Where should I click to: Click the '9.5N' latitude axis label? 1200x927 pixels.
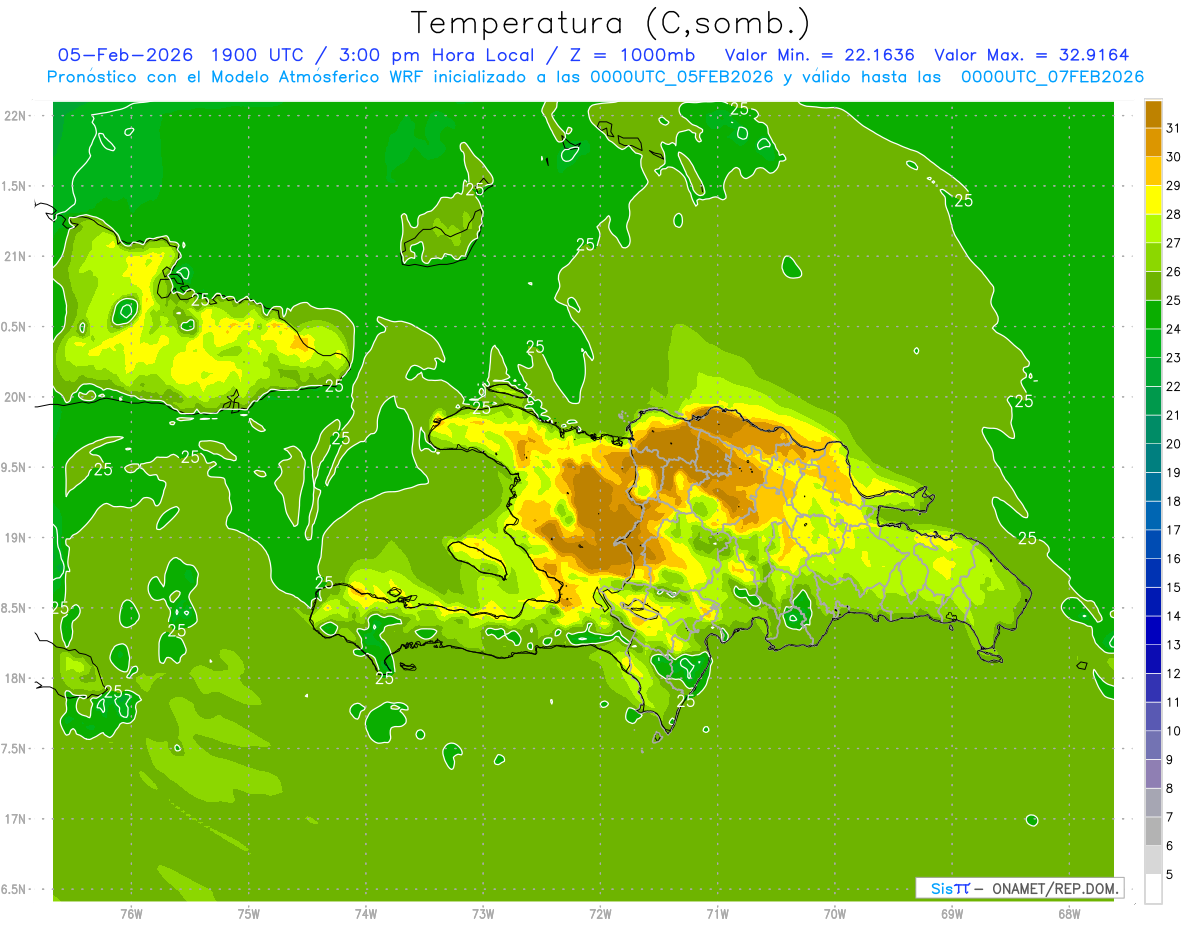[16, 467]
